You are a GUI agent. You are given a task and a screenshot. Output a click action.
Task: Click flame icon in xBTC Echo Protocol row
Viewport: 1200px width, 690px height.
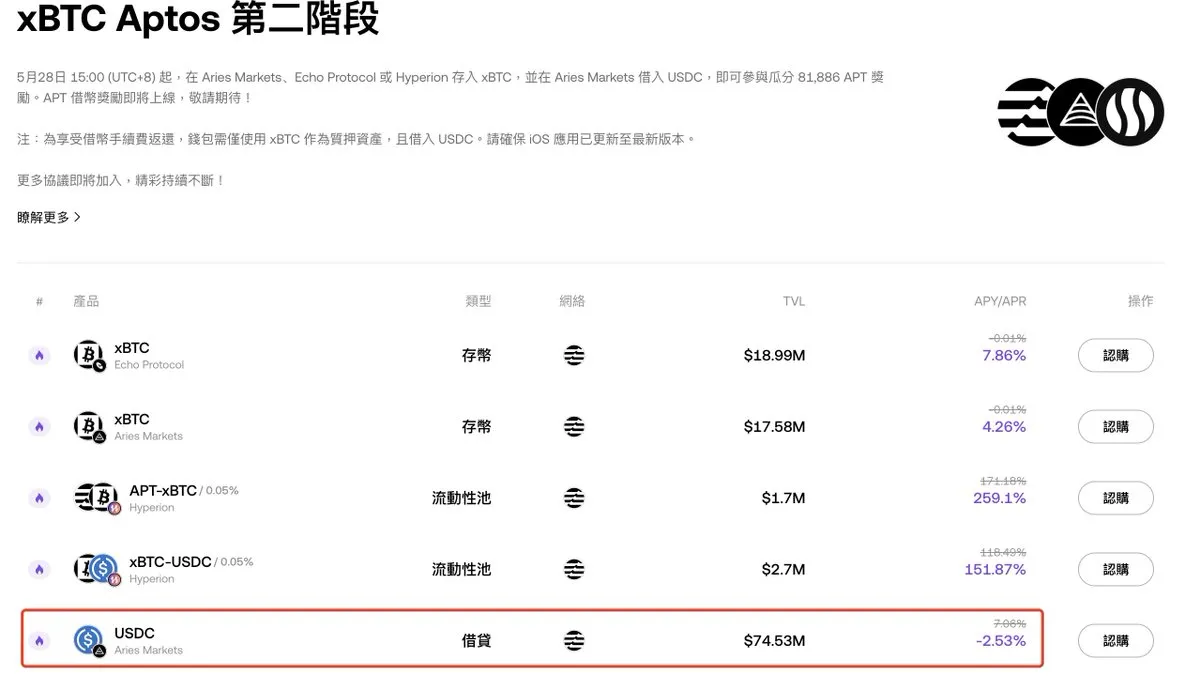coord(40,356)
